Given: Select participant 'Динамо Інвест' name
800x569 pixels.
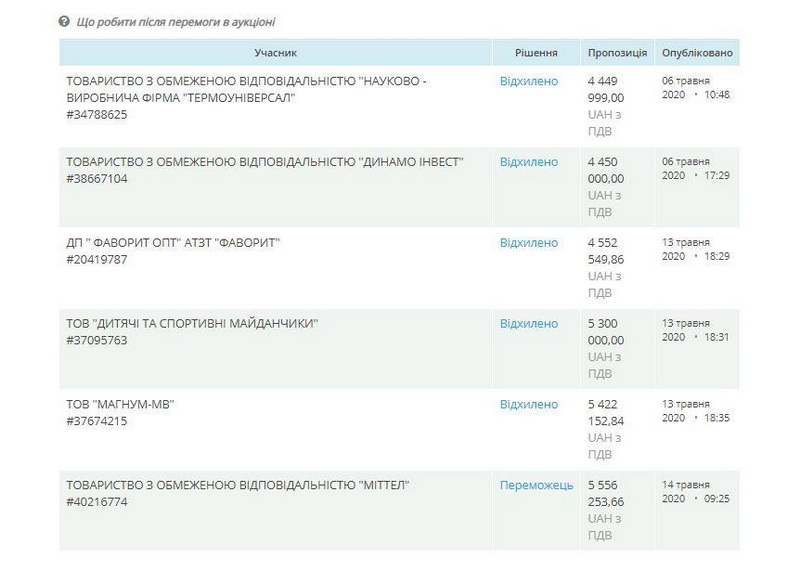Looking at the screenshot, I should (x=265, y=162).
